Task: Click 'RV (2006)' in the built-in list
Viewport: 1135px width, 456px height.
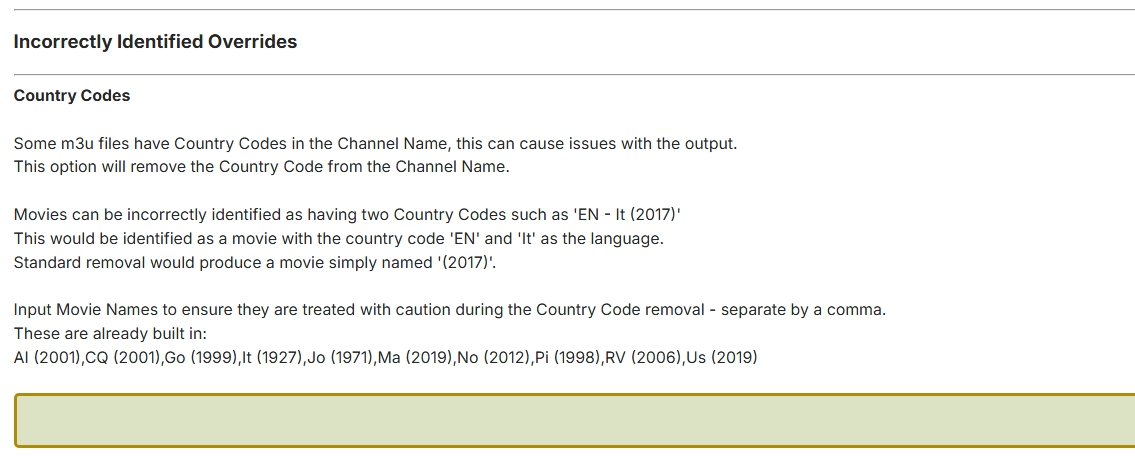Action: tap(642, 357)
